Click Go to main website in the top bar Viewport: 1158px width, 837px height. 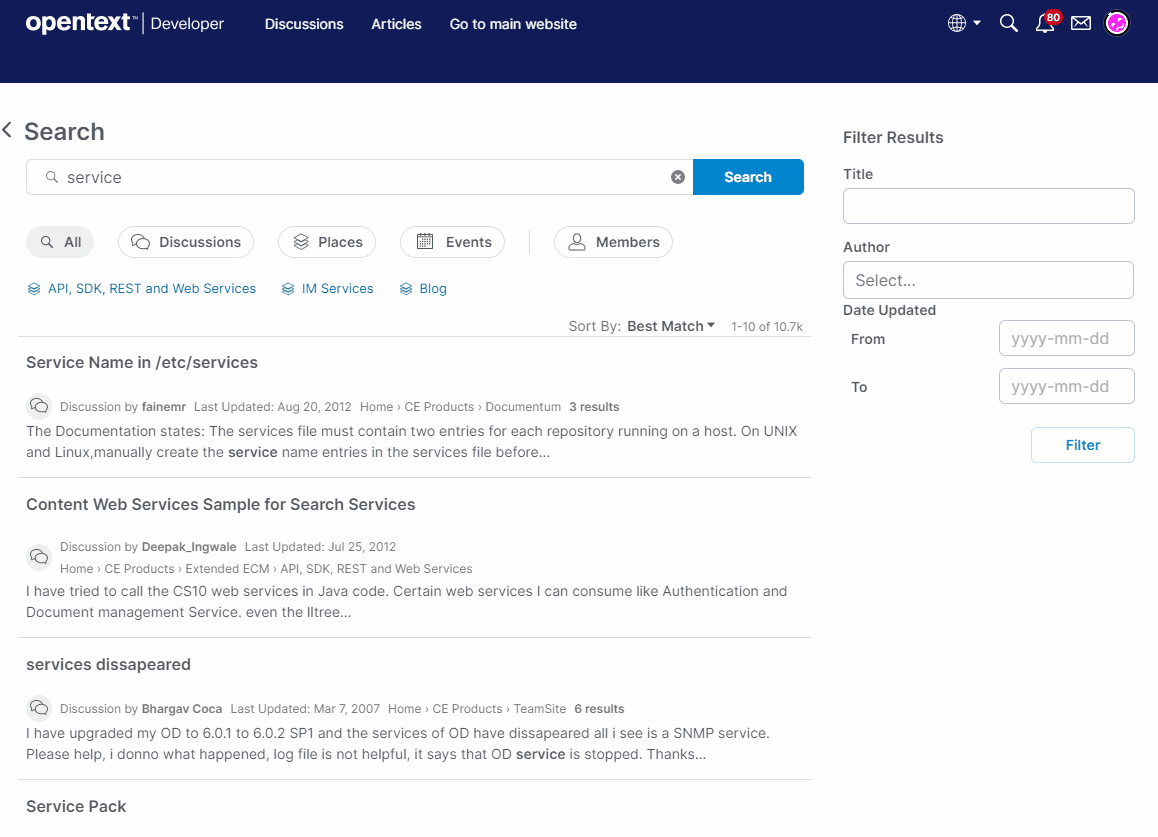tap(513, 24)
